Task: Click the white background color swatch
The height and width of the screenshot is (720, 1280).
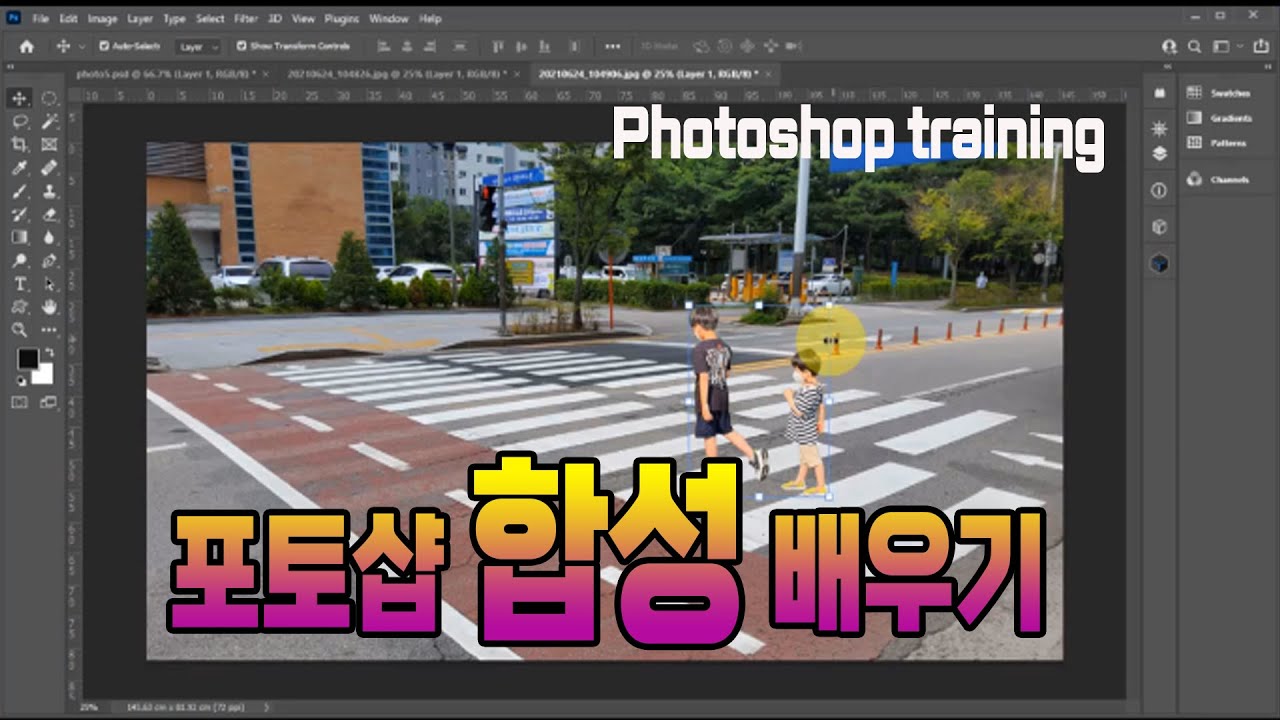Action: tap(42, 373)
